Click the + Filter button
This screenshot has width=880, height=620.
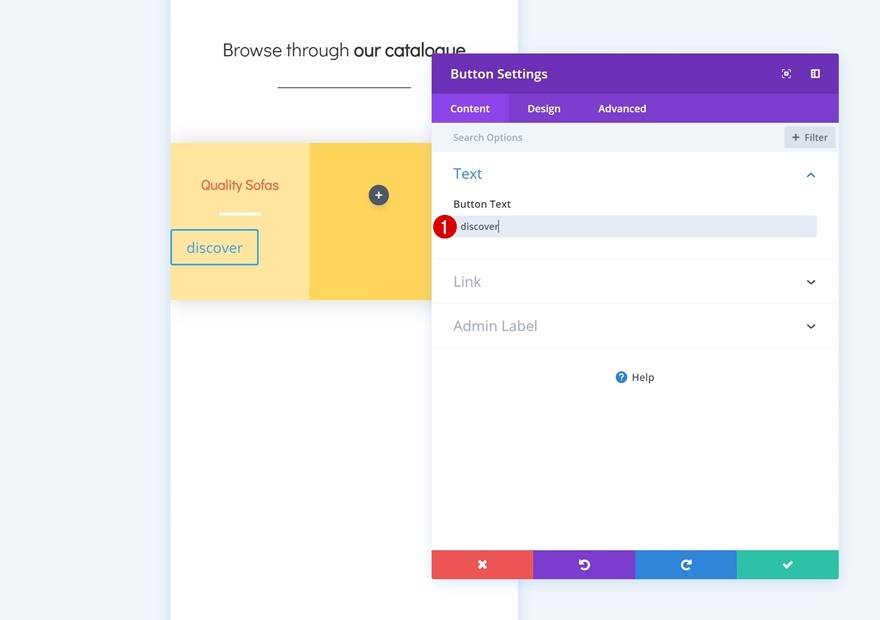(x=809, y=137)
